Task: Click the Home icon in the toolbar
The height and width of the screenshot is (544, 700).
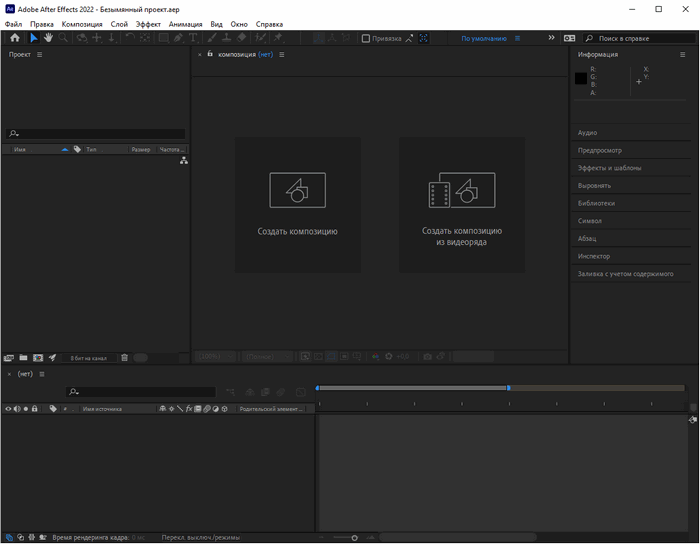Action: point(14,38)
